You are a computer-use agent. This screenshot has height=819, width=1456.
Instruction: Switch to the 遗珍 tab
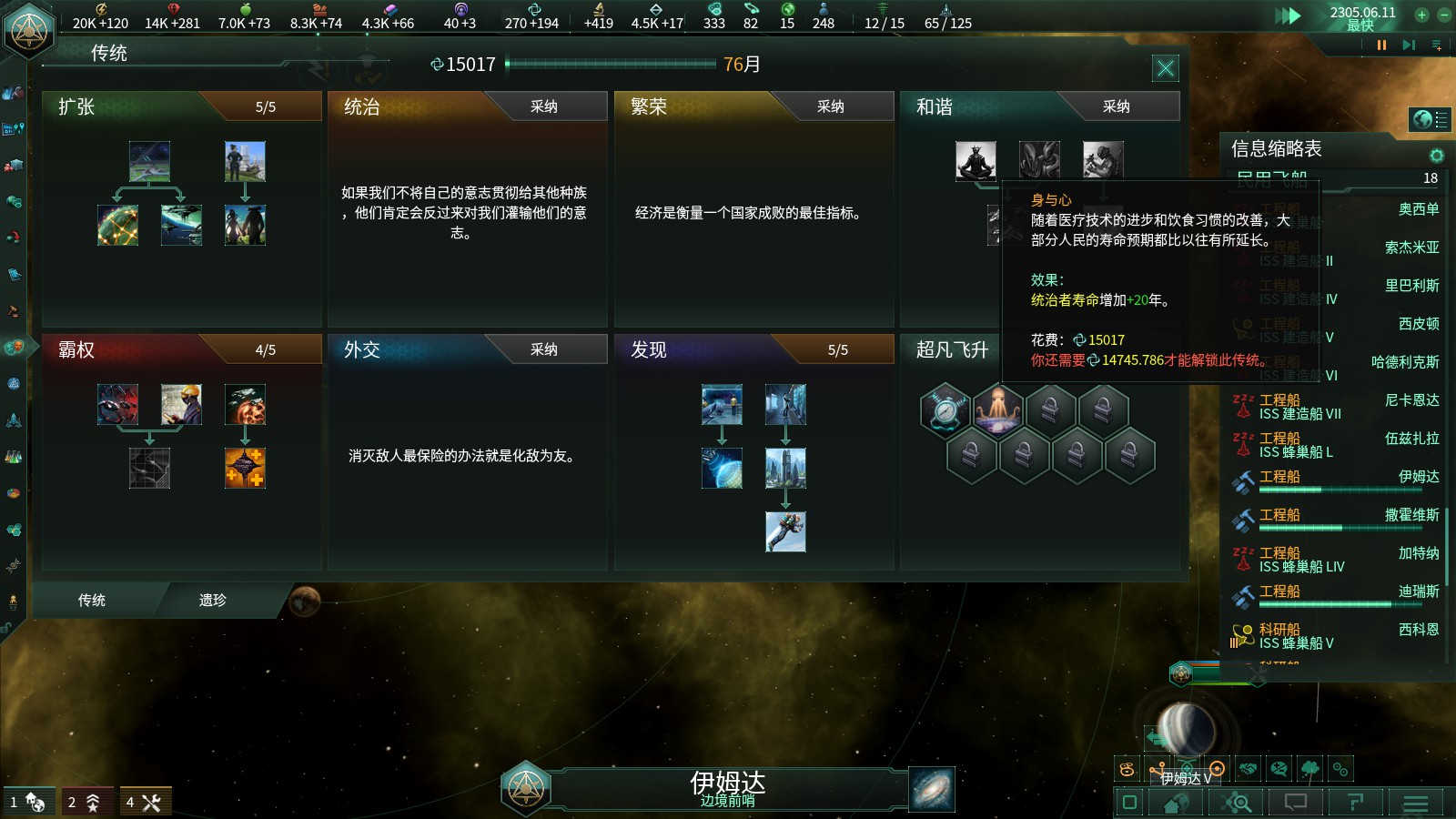[x=212, y=600]
